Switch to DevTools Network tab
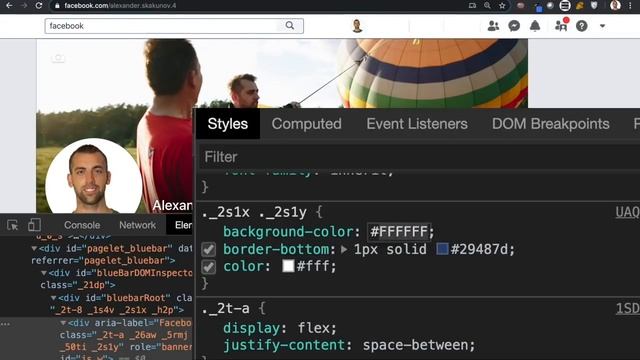The height and width of the screenshot is (360, 640). click(x=137, y=225)
